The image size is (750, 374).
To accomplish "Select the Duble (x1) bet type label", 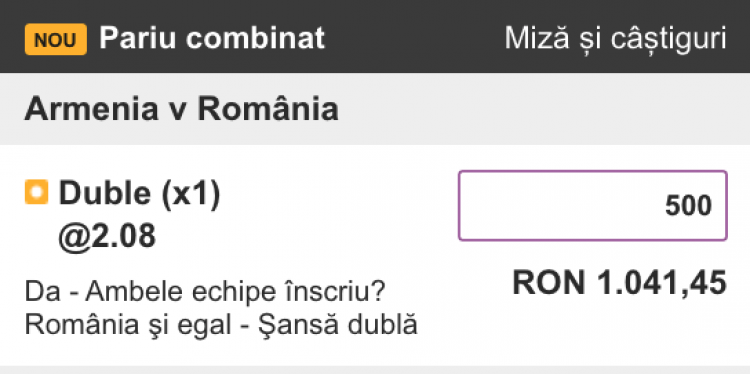I will (139, 193).
